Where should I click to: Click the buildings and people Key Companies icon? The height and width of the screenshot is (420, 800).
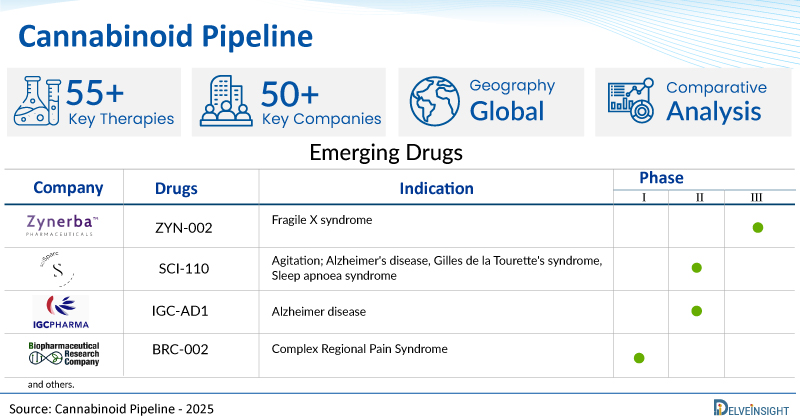pyautogui.click(x=226, y=101)
